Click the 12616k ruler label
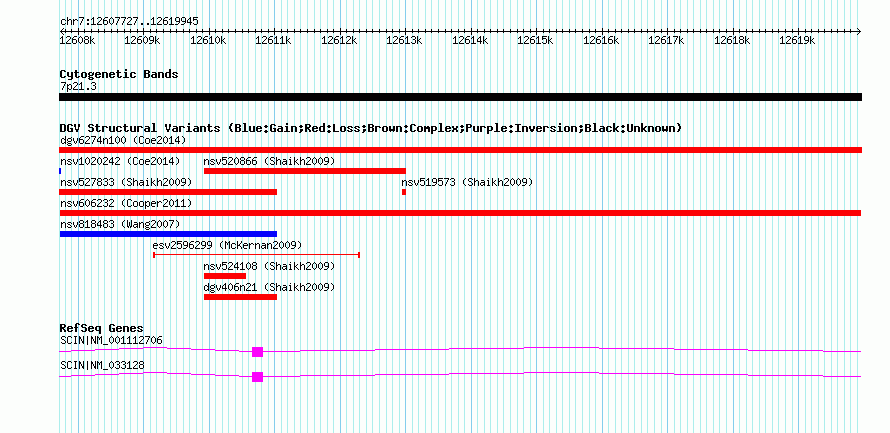 pyautogui.click(x=601, y=40)
